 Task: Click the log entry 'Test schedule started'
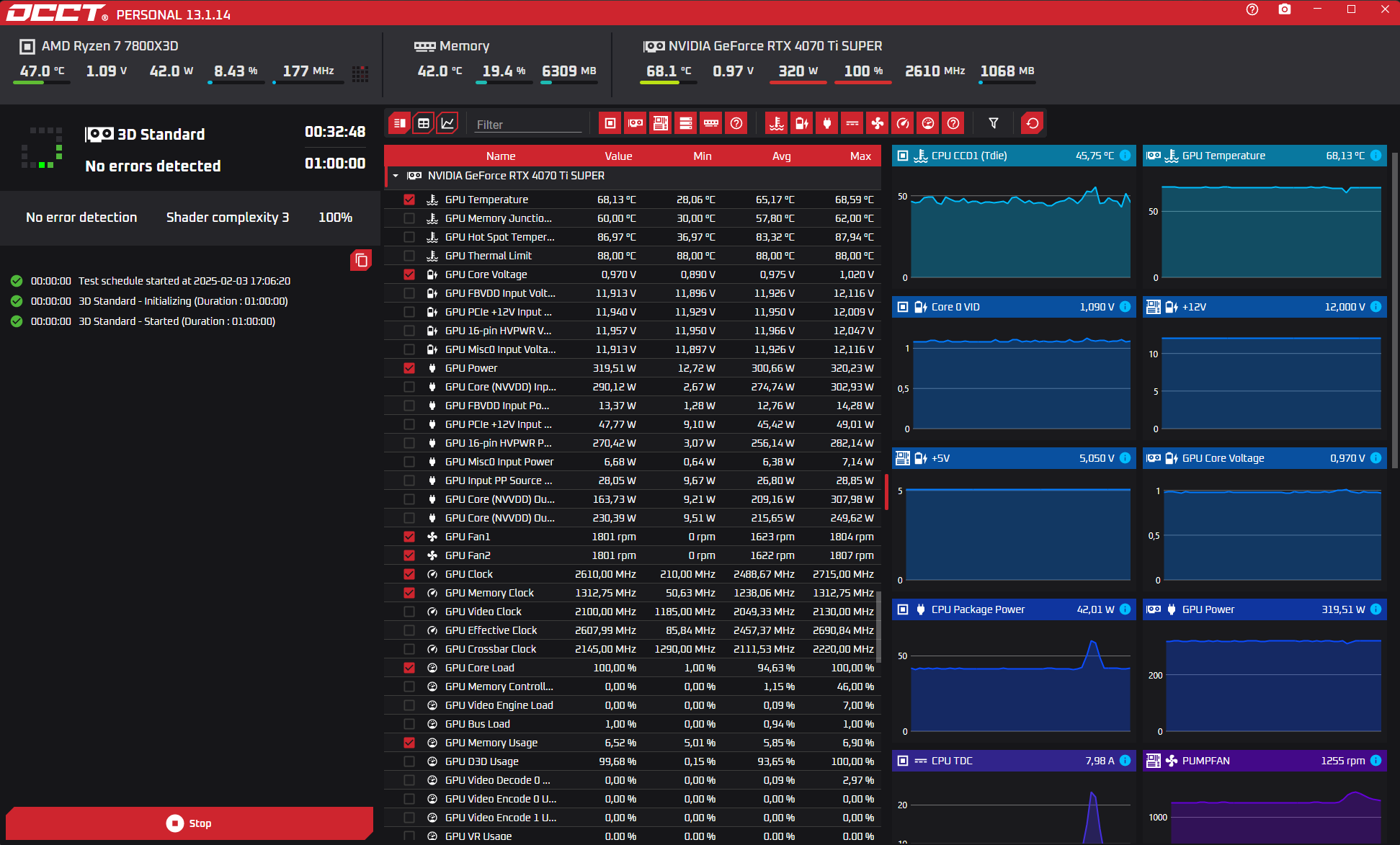point(184,281)
